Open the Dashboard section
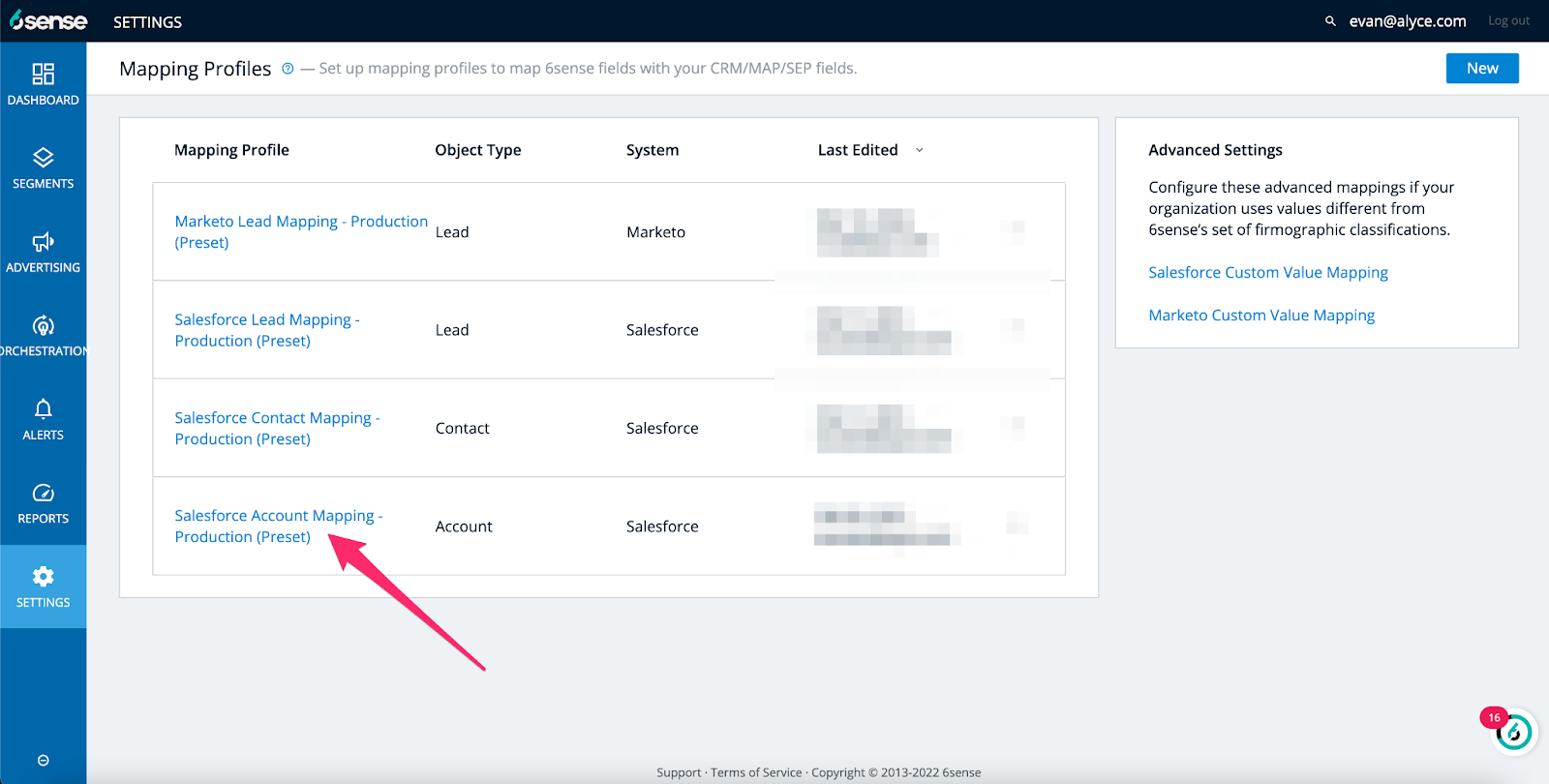This screenshot has width=1549, height=784. tap(43, 84)
